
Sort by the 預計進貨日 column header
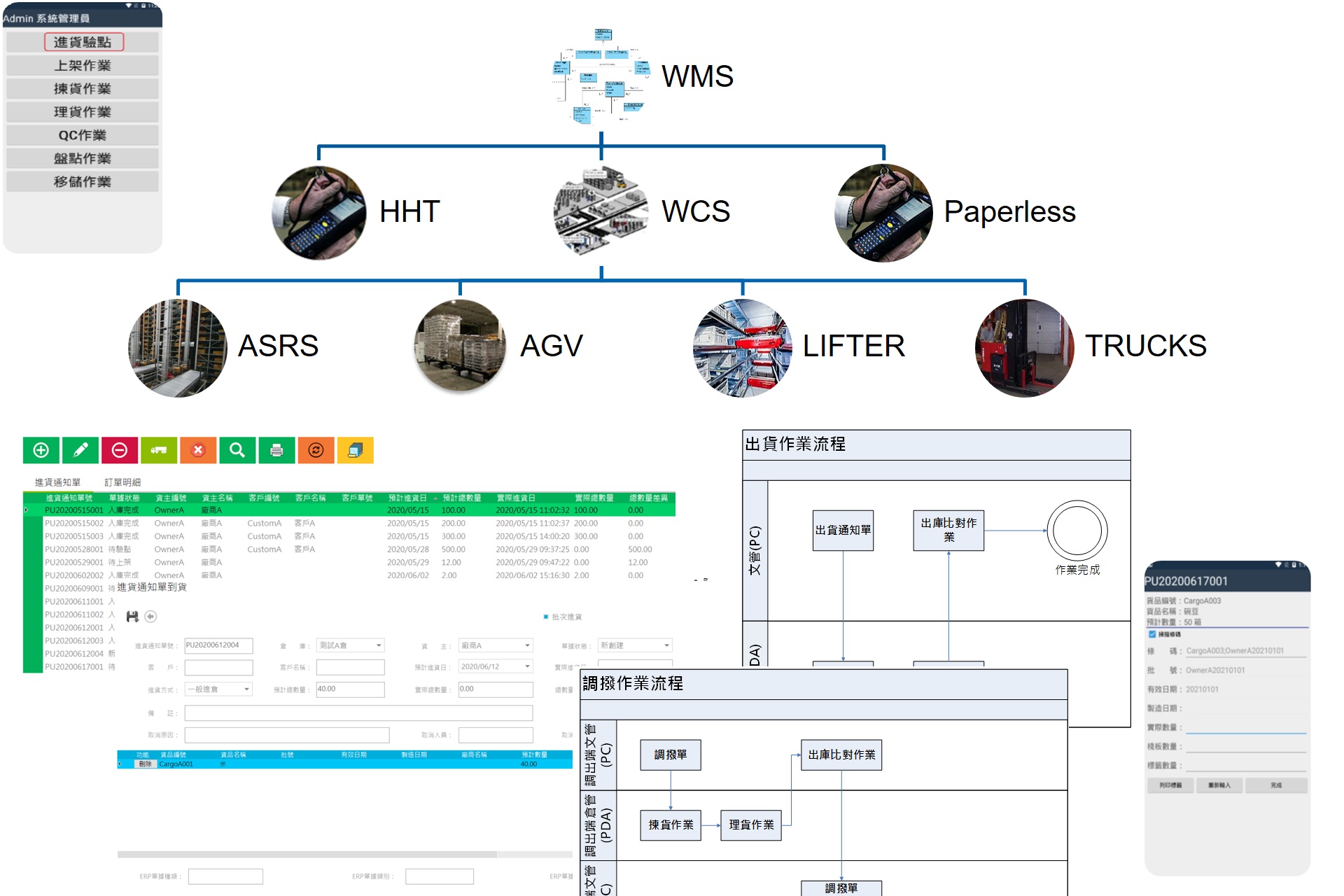tap(407, 498)
